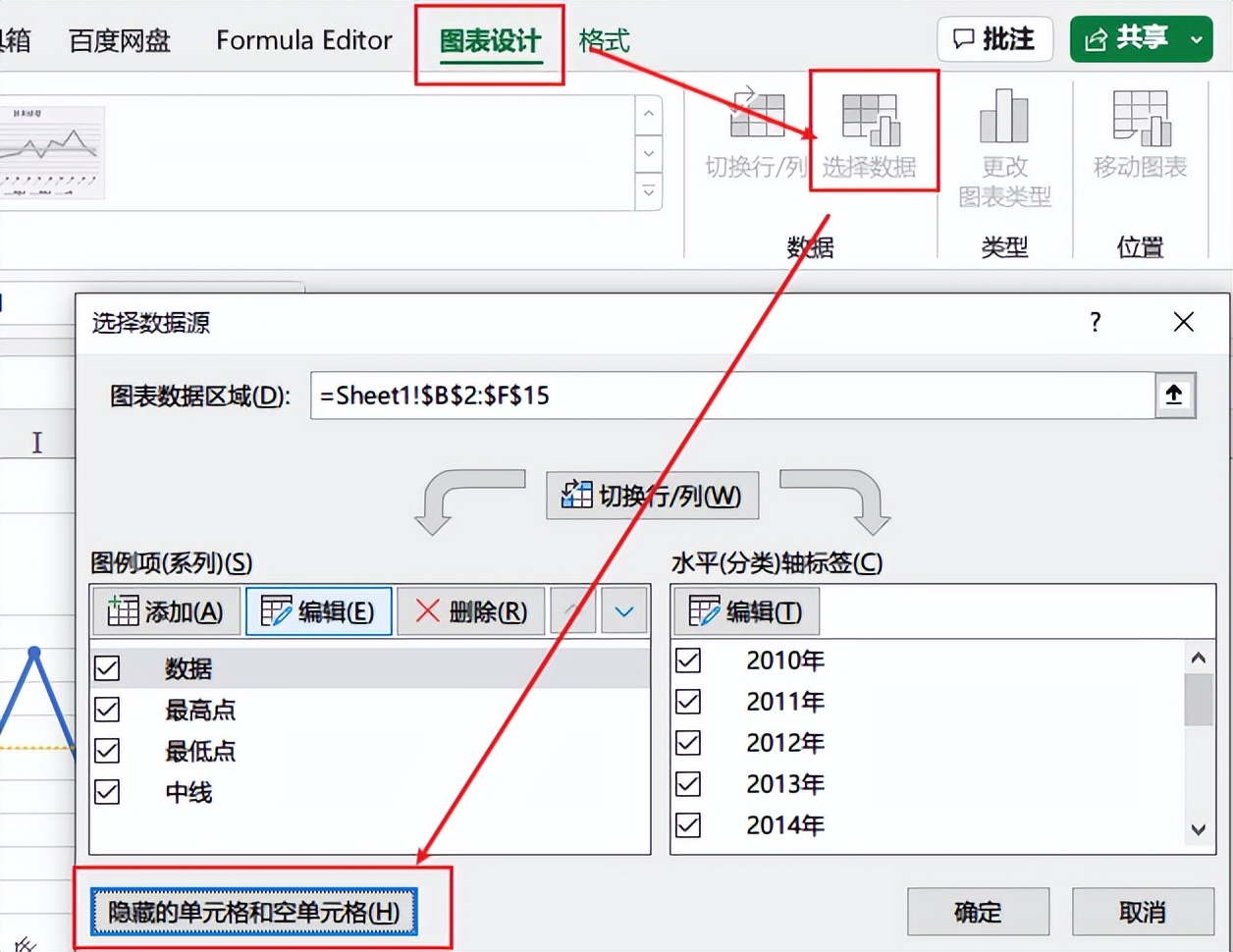The image size is (1233, 952).
Task: Expand the 共享 dropdown arrow
Action: tap(1197, 40)
